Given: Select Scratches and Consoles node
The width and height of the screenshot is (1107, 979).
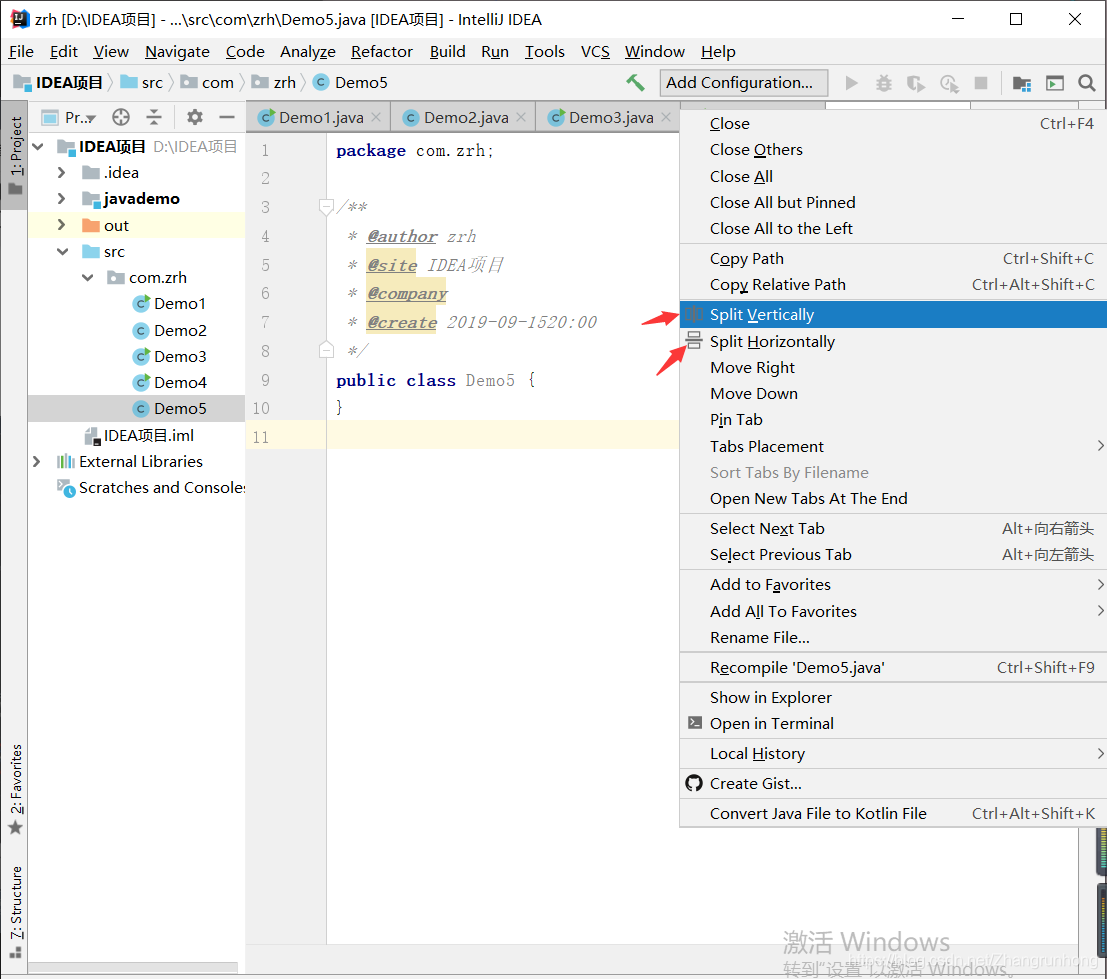Looking at the screenshot, I should coord(151,488).
